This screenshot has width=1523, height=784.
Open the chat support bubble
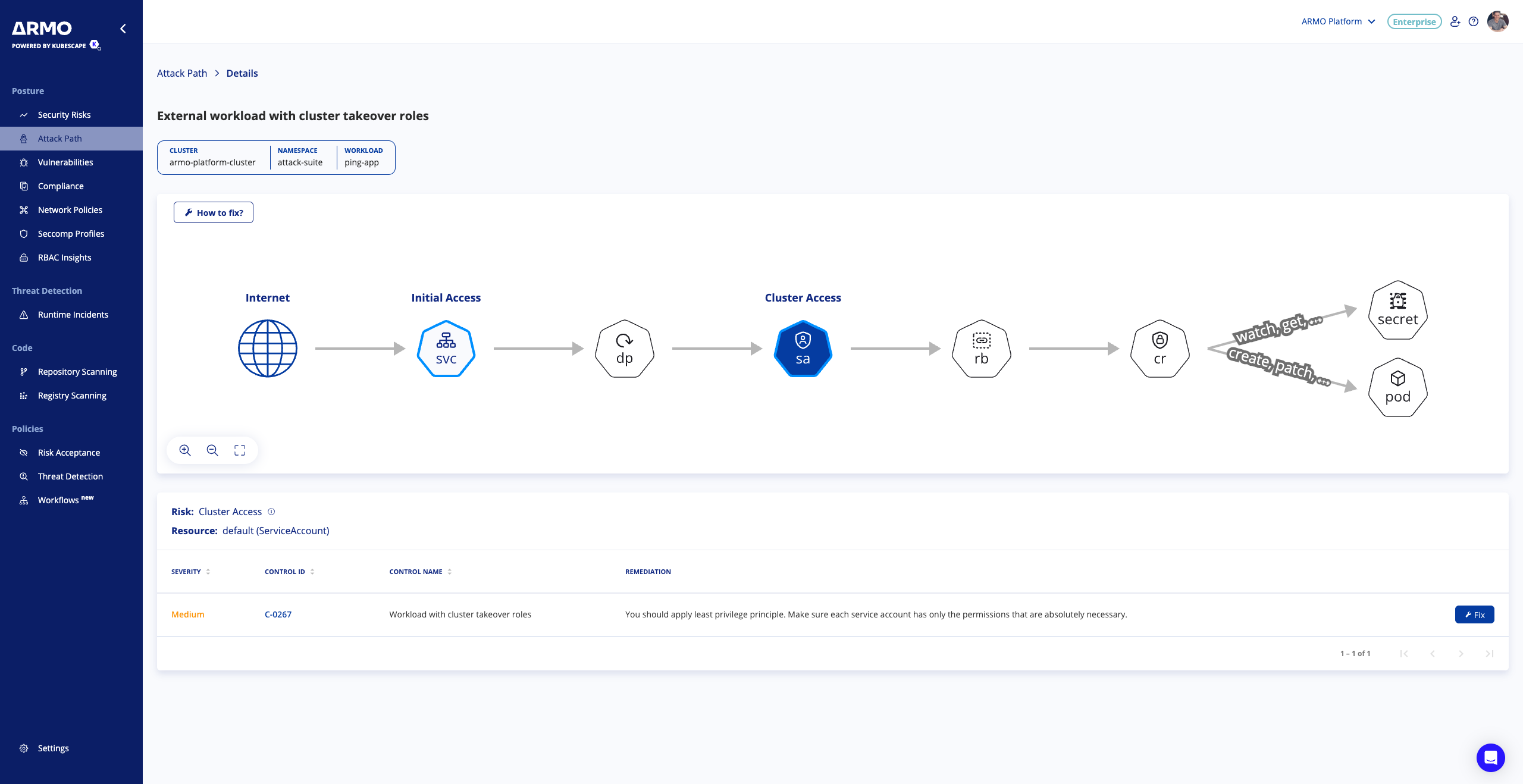1490,757
